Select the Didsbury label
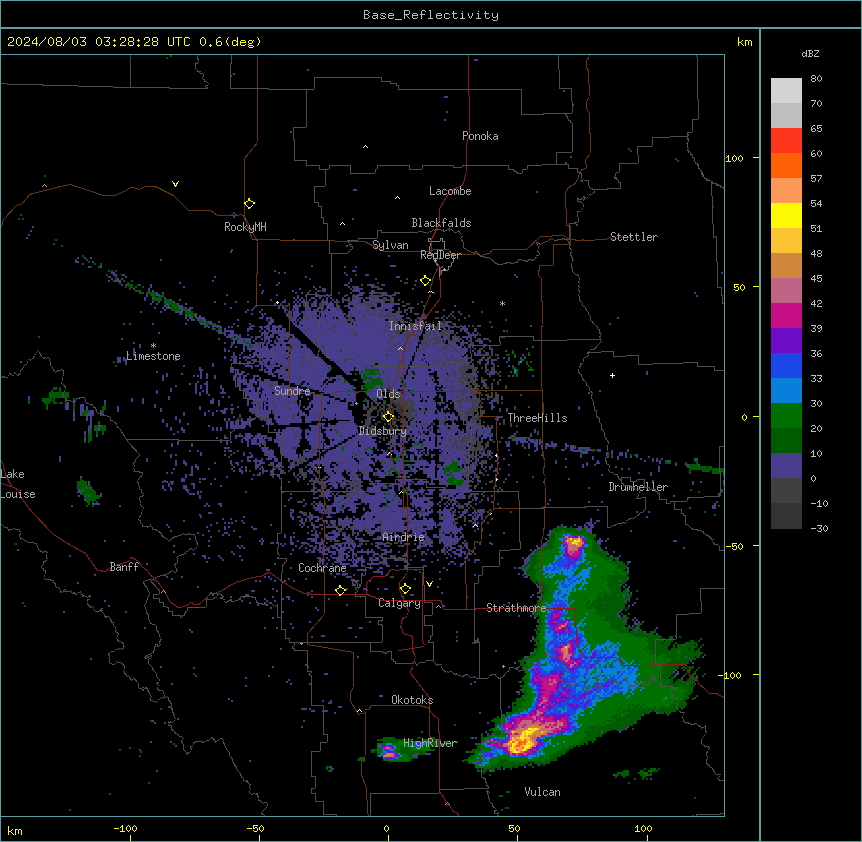Image resolution: width=862 pixels, height=842 pixels. coord(382,431)
